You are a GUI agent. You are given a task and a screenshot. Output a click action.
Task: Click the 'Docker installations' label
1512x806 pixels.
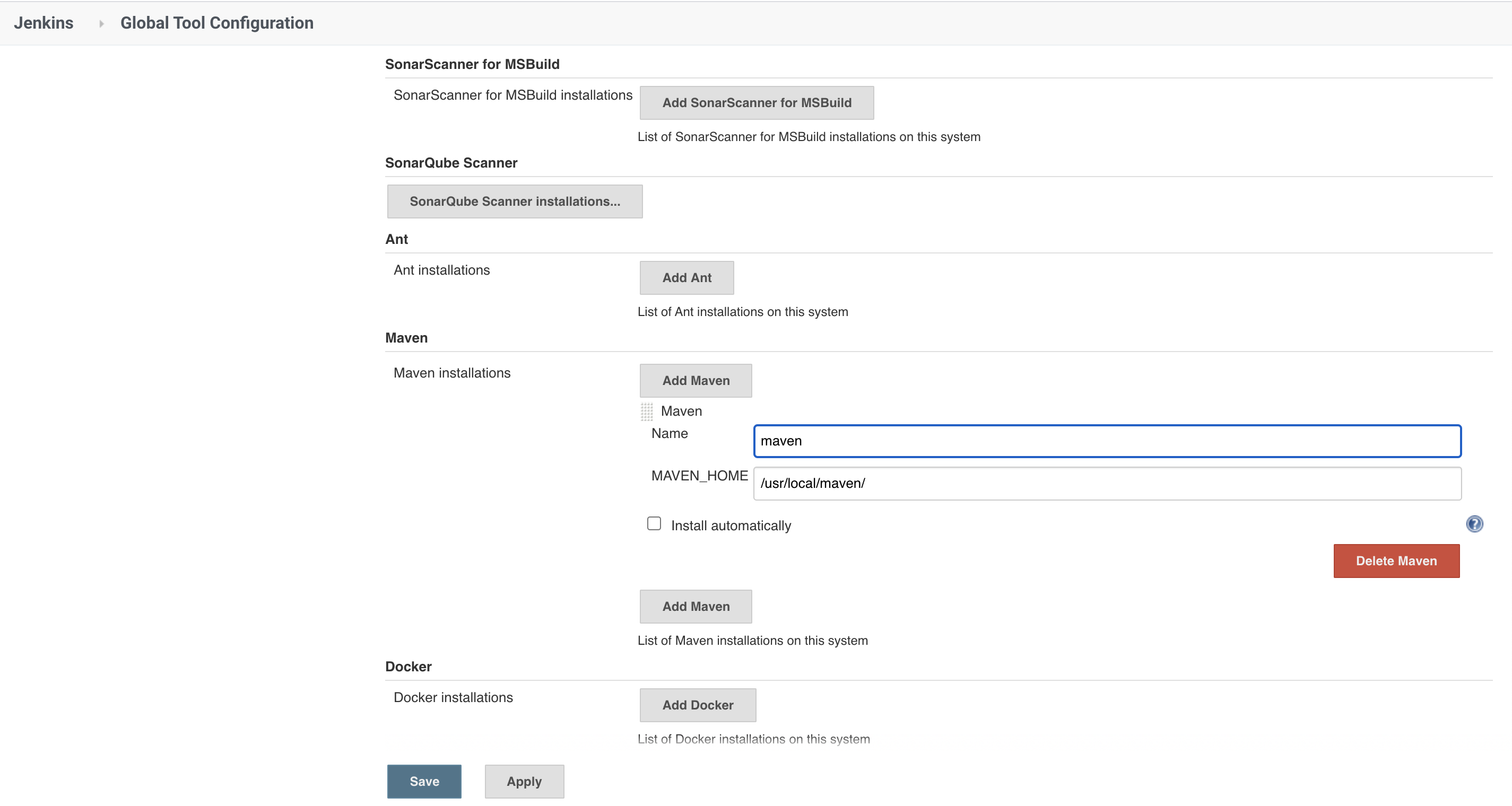coord(453,697)
